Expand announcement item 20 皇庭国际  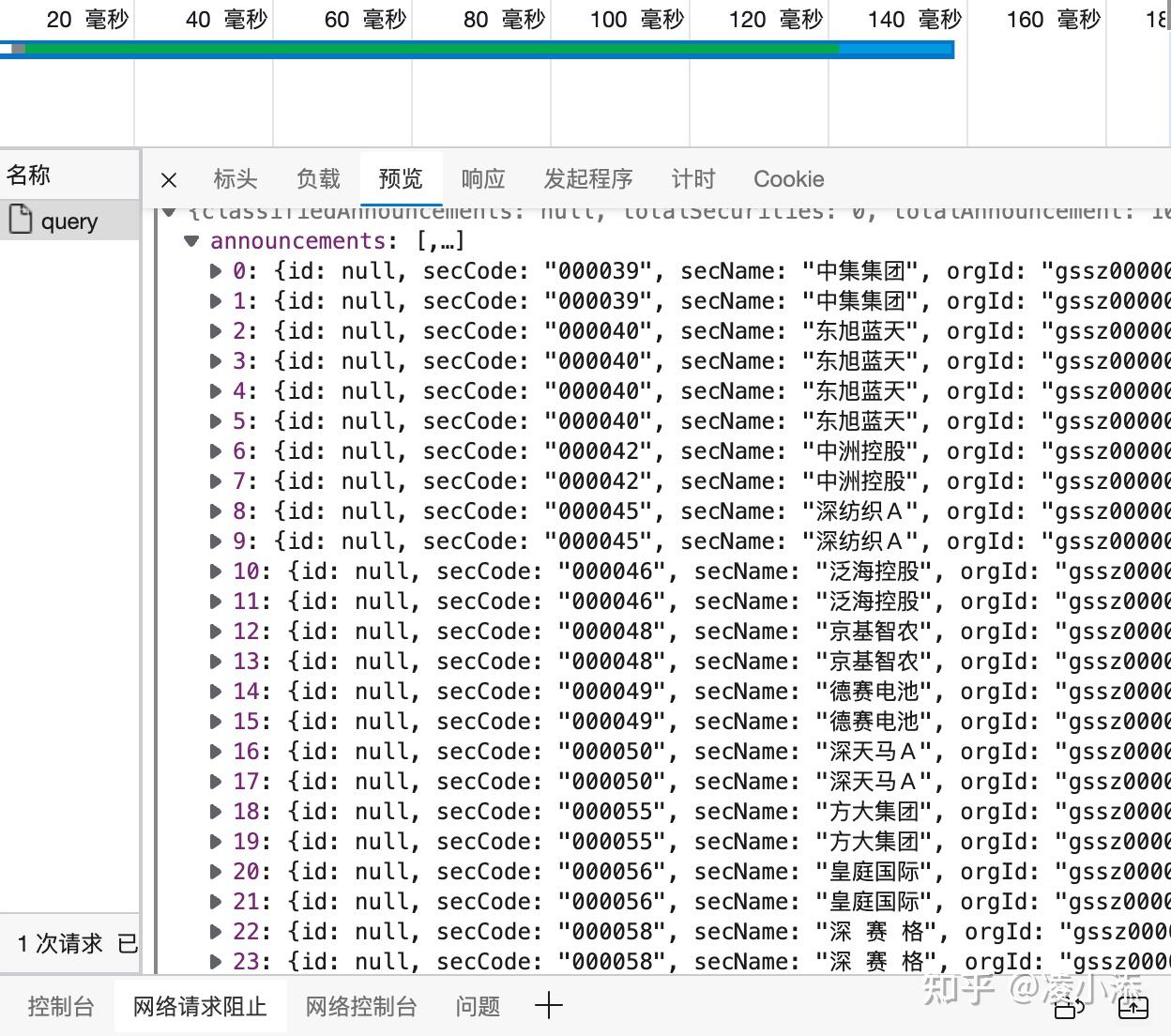click(216, 872)
